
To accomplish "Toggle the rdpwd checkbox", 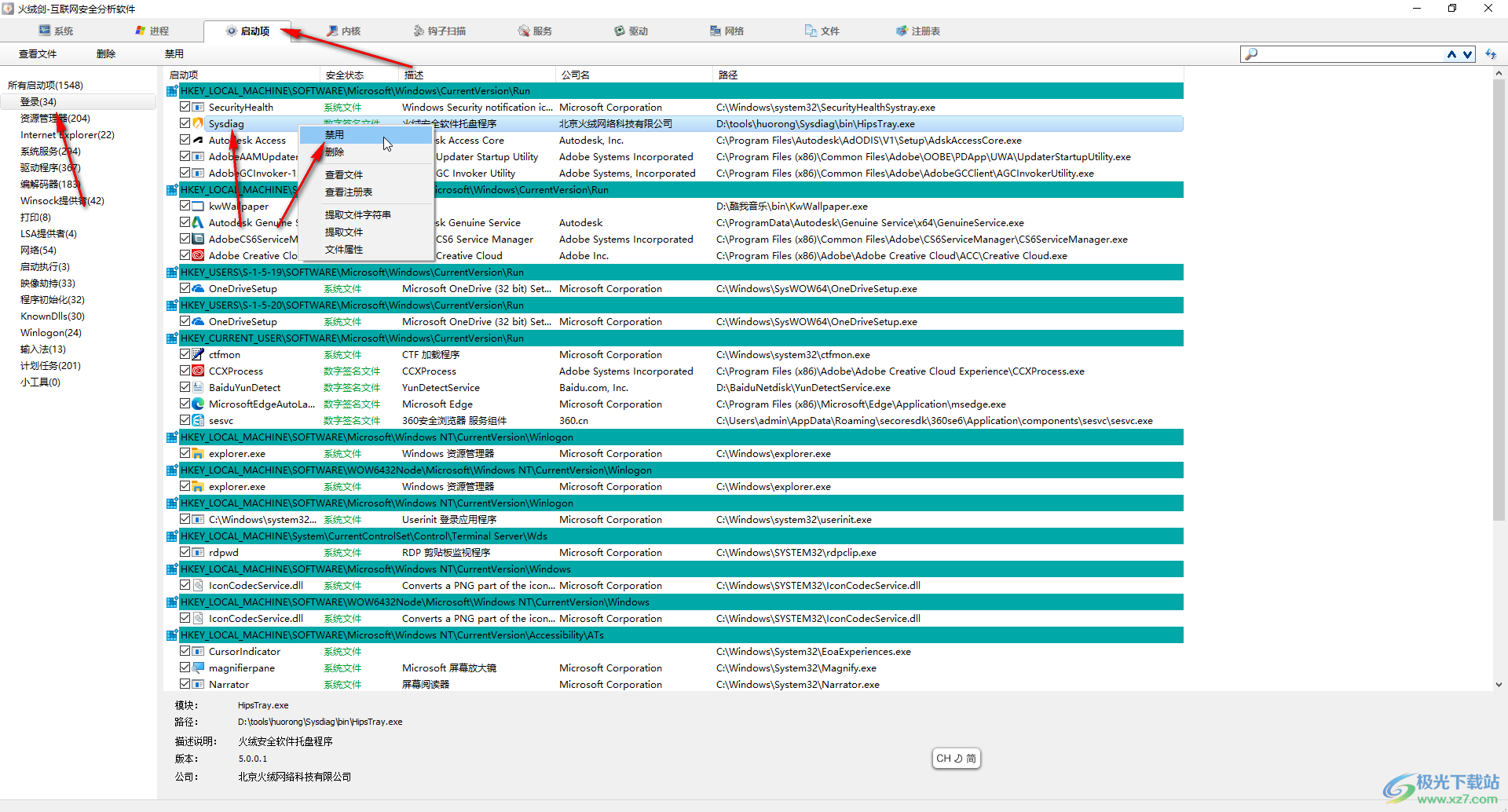I will click(x=185, y=552).
